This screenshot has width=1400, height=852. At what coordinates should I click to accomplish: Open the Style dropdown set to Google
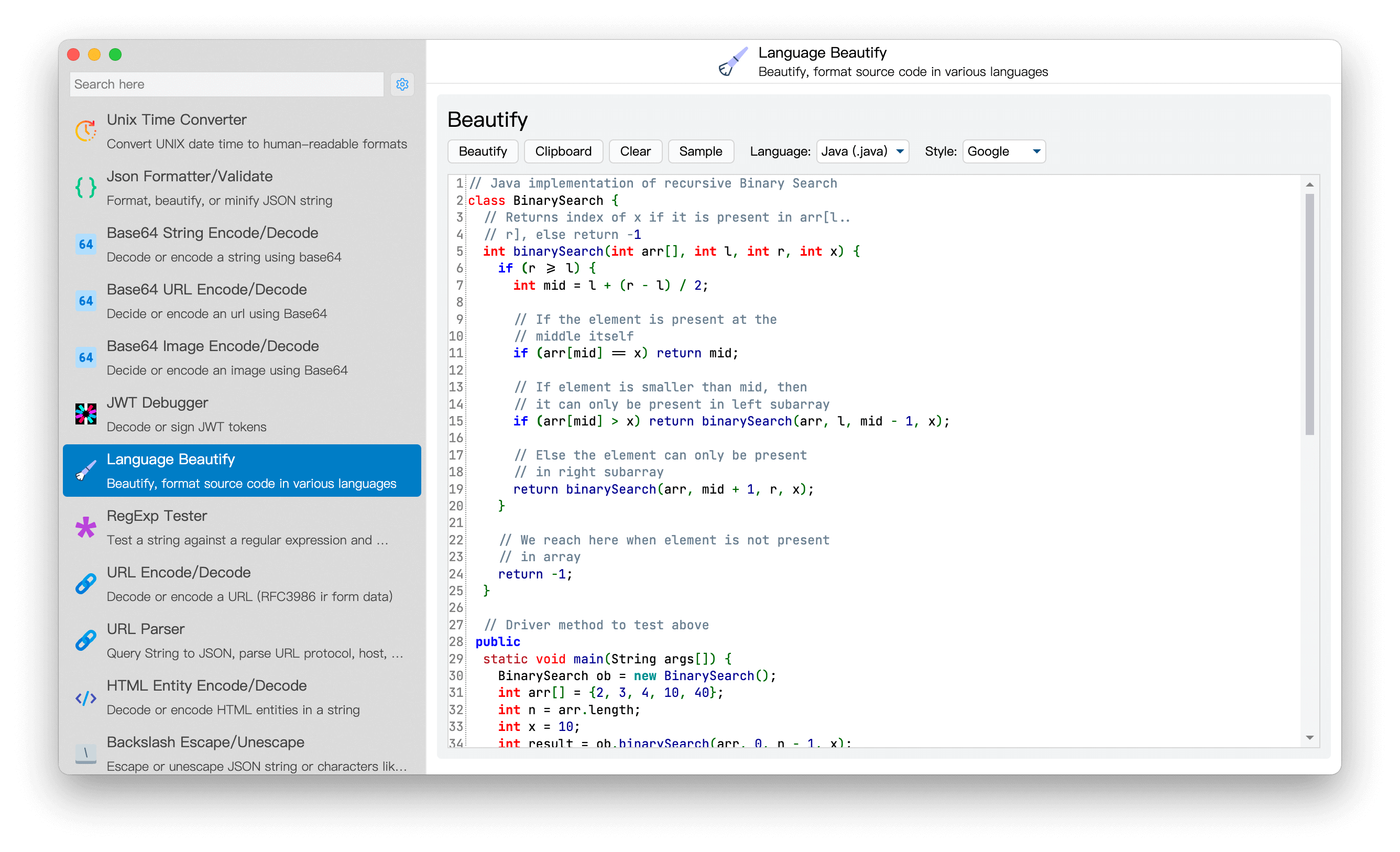click(1004, 151)
